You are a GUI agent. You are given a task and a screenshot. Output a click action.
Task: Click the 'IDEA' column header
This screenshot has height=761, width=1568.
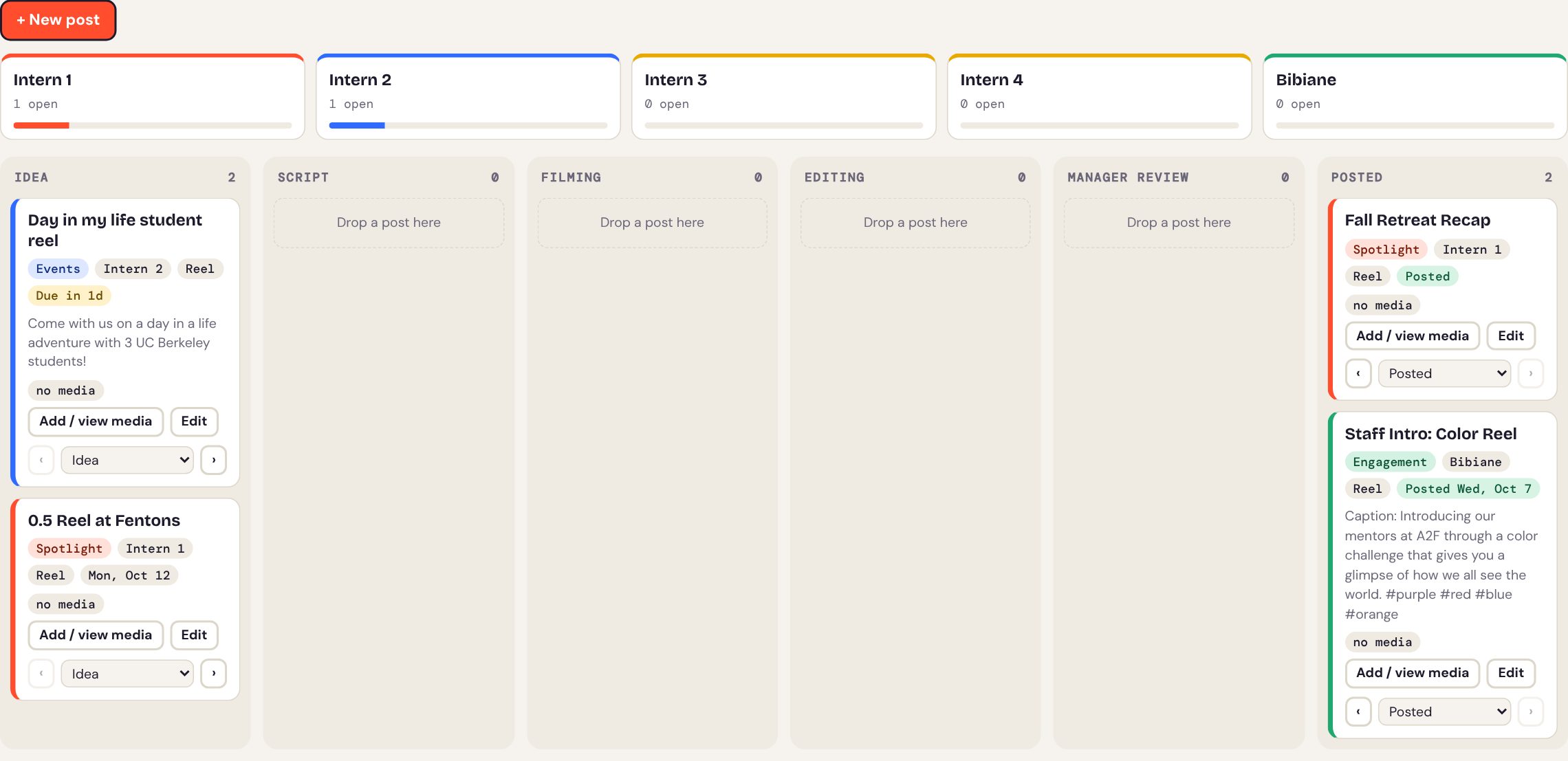pos(32,177)
